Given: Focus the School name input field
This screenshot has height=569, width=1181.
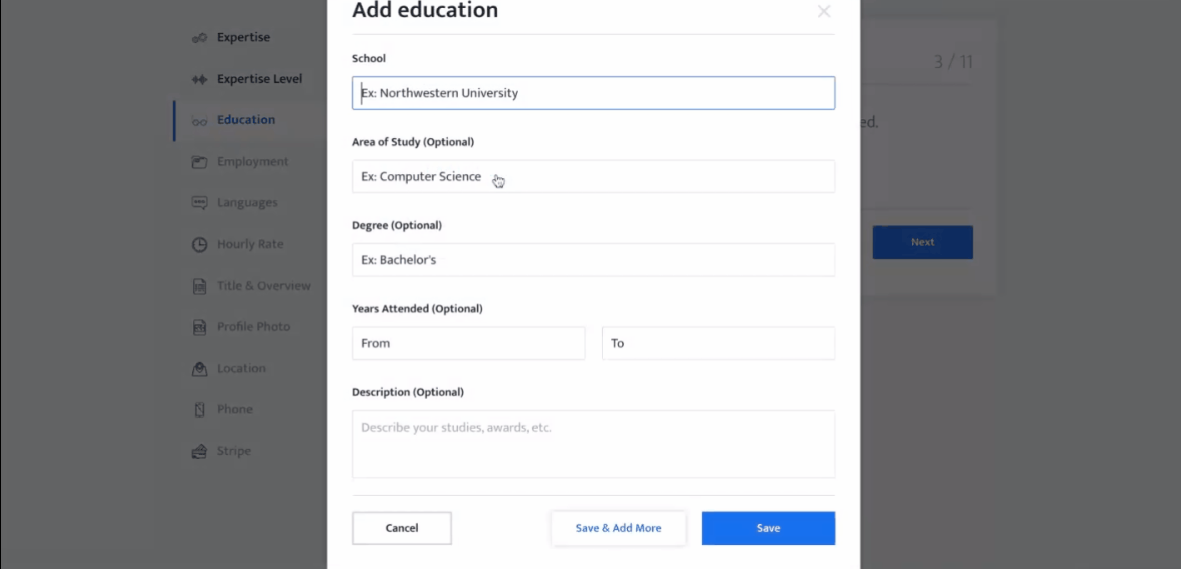Looking at the screenshot, I should coord(593,93).
